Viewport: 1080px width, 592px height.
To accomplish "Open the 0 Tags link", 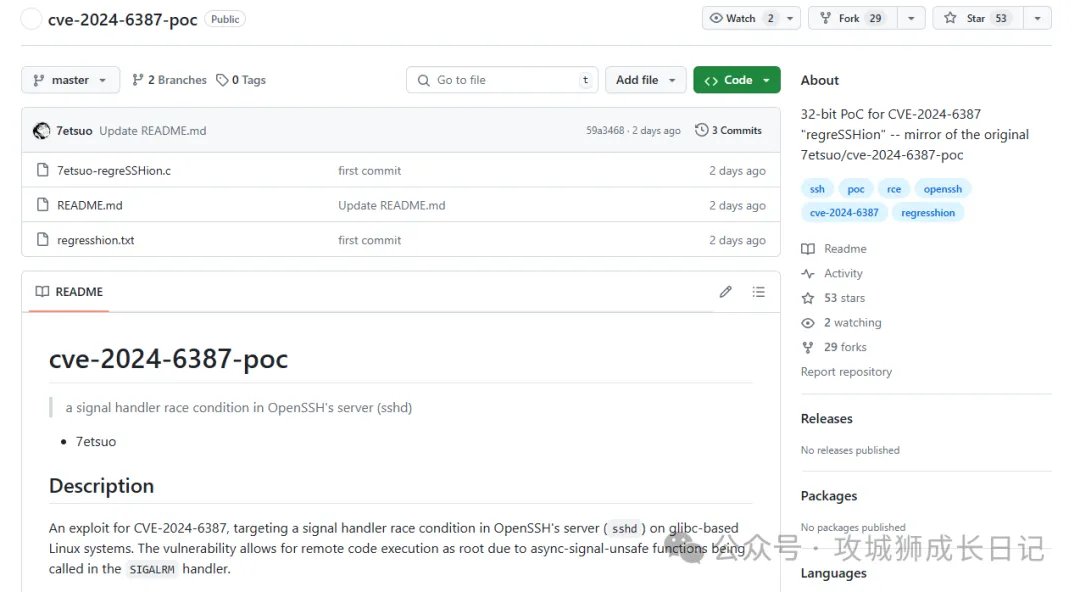I will pos(241,80).
